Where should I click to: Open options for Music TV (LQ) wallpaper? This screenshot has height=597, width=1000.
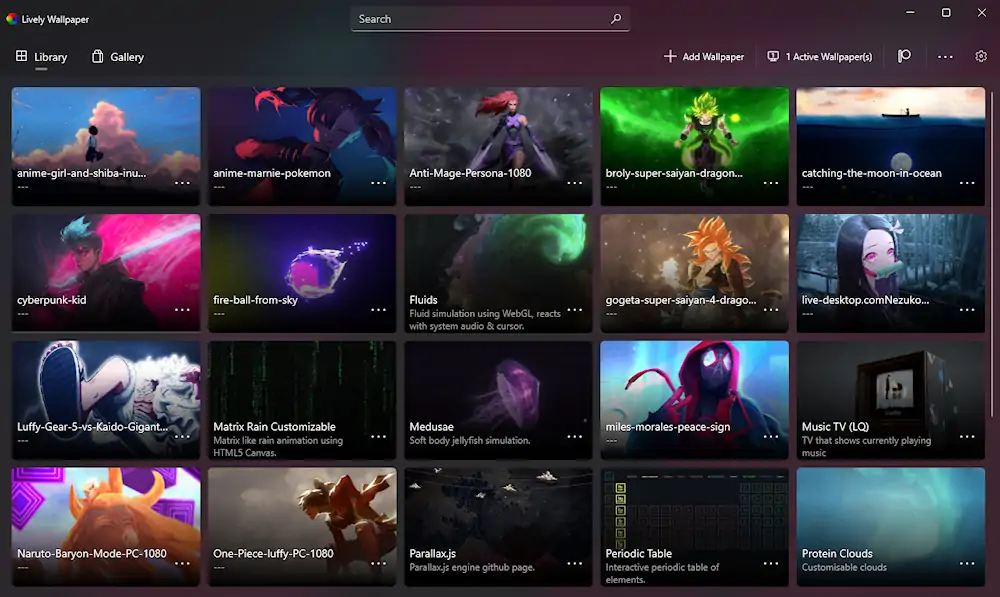(967, 437)
